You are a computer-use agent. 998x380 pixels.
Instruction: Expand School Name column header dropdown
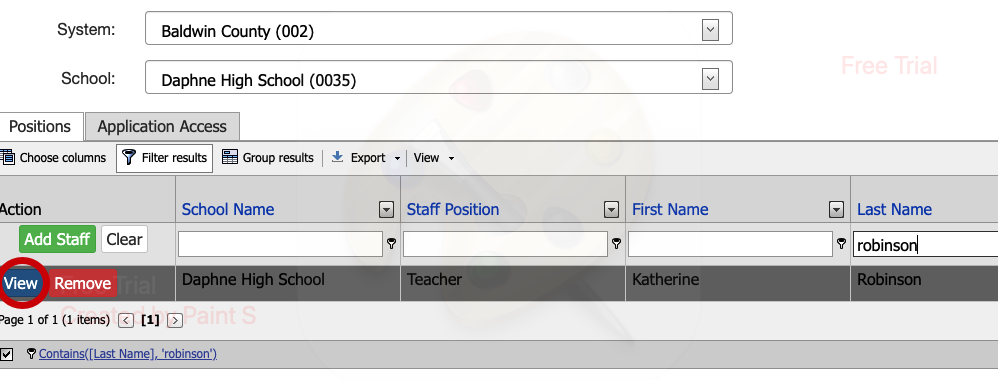tap(386, 209)
